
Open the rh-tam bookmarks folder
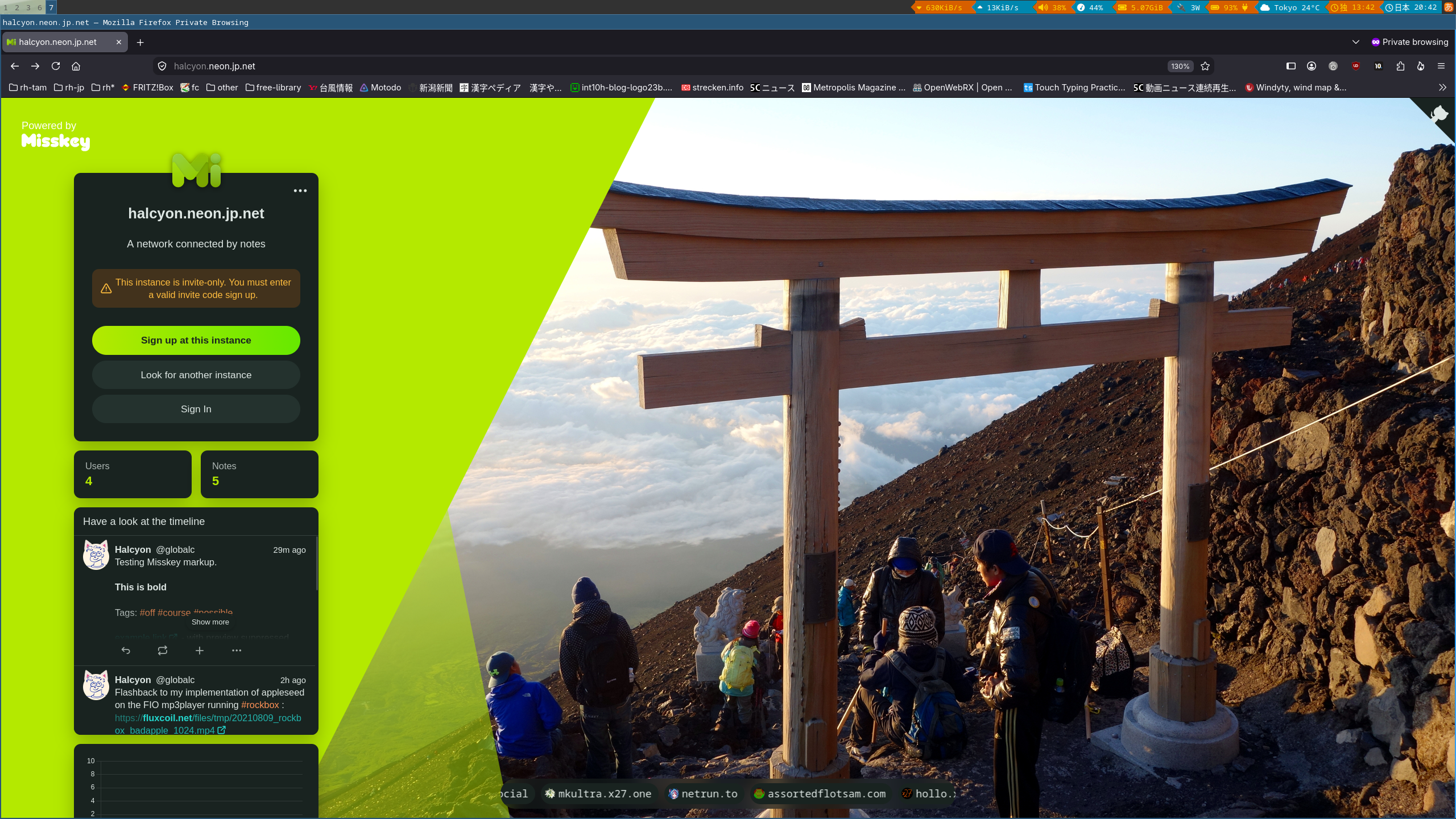(x=28, y=88)
